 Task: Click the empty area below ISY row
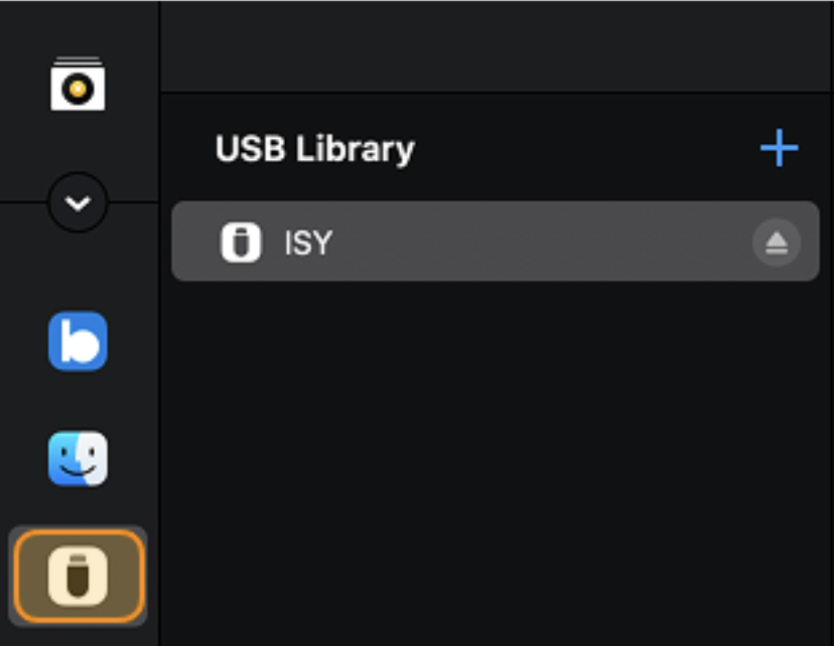click(x=495, y=450)
